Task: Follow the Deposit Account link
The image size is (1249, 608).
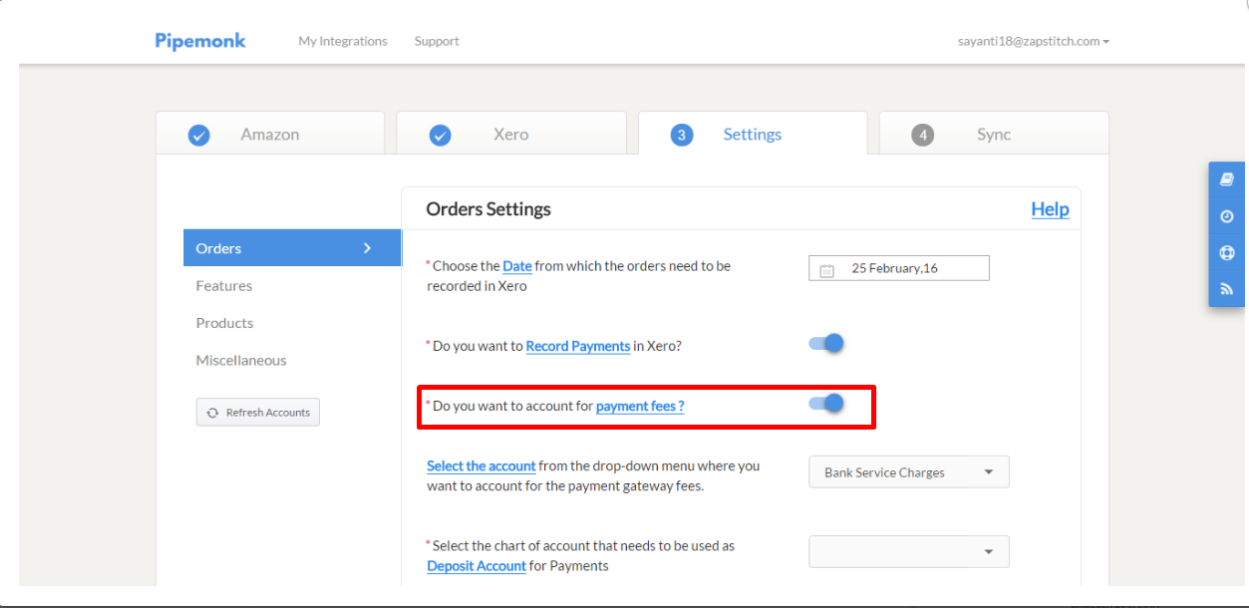Action: pyautogui.click(x=476, y=566)
